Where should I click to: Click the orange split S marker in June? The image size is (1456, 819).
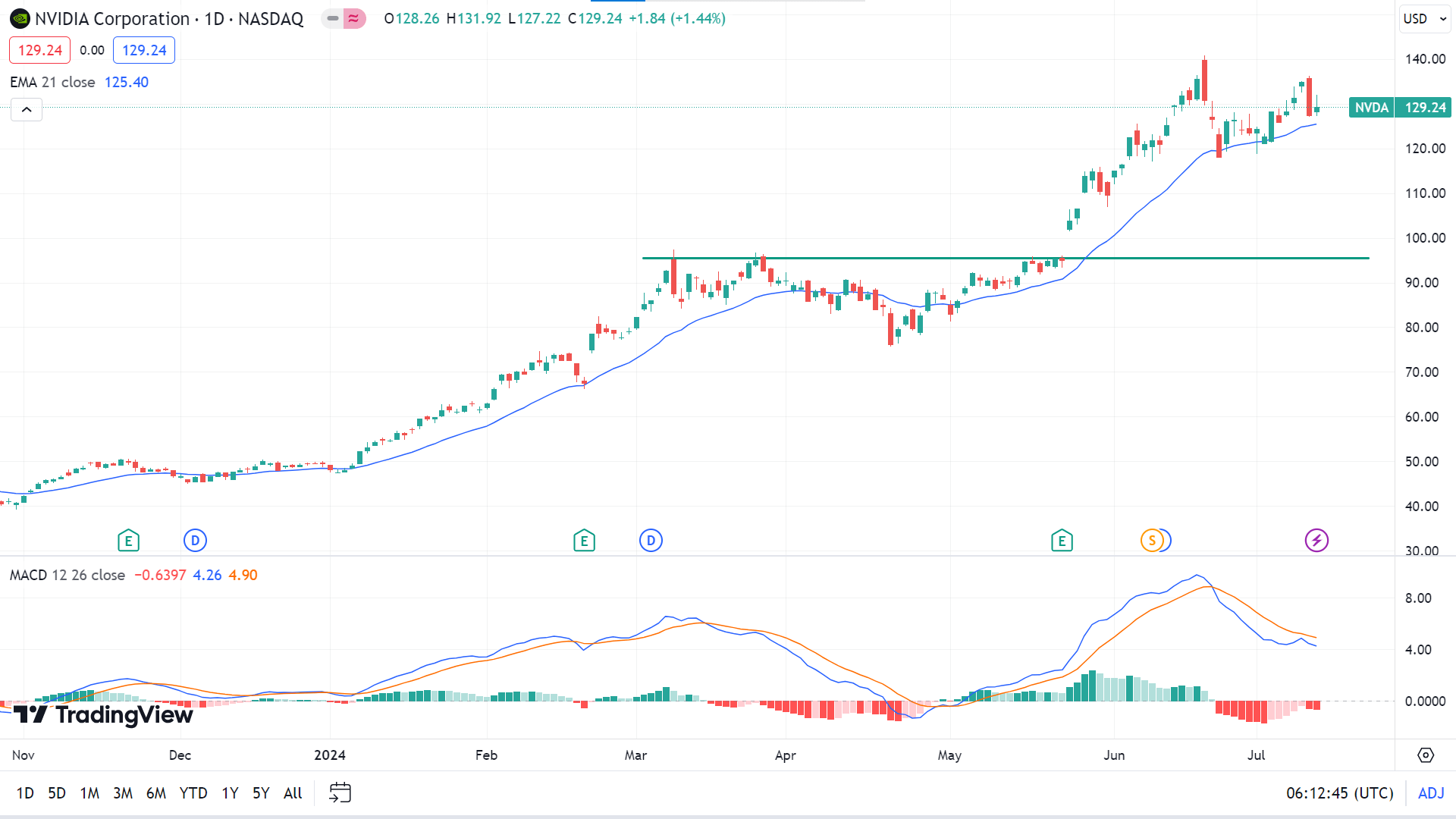click(x=1152, y=541)
